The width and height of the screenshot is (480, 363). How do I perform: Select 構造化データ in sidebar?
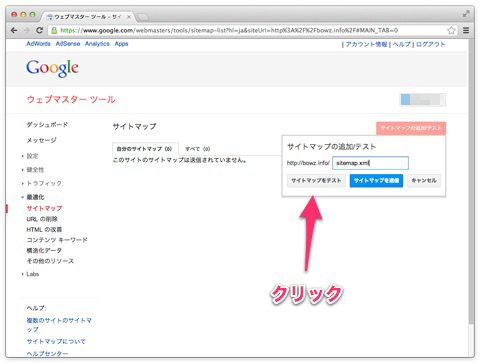pyautogui.click(x=44, y=250)
